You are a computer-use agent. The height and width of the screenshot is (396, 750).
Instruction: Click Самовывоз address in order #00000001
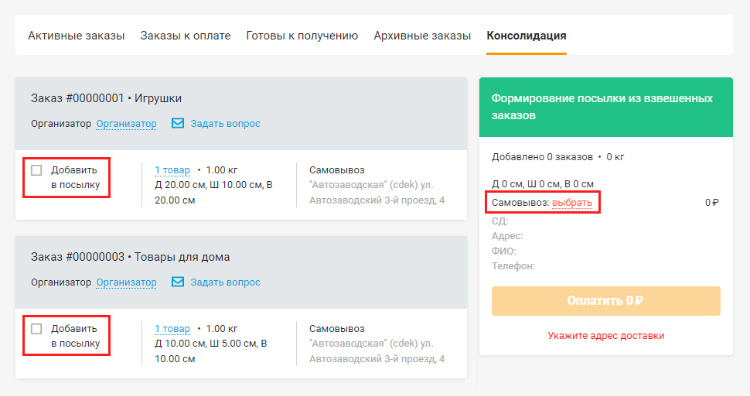tap(377, 192)
